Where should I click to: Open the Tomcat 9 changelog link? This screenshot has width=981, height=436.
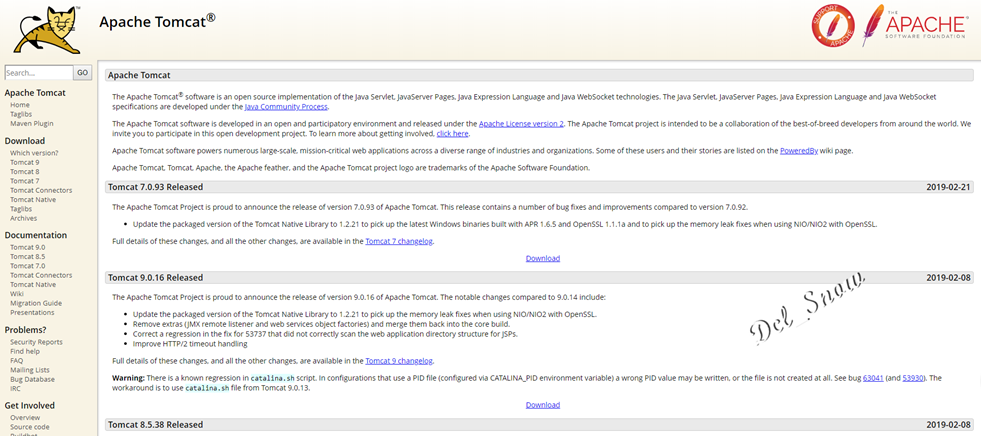(399, 361)
